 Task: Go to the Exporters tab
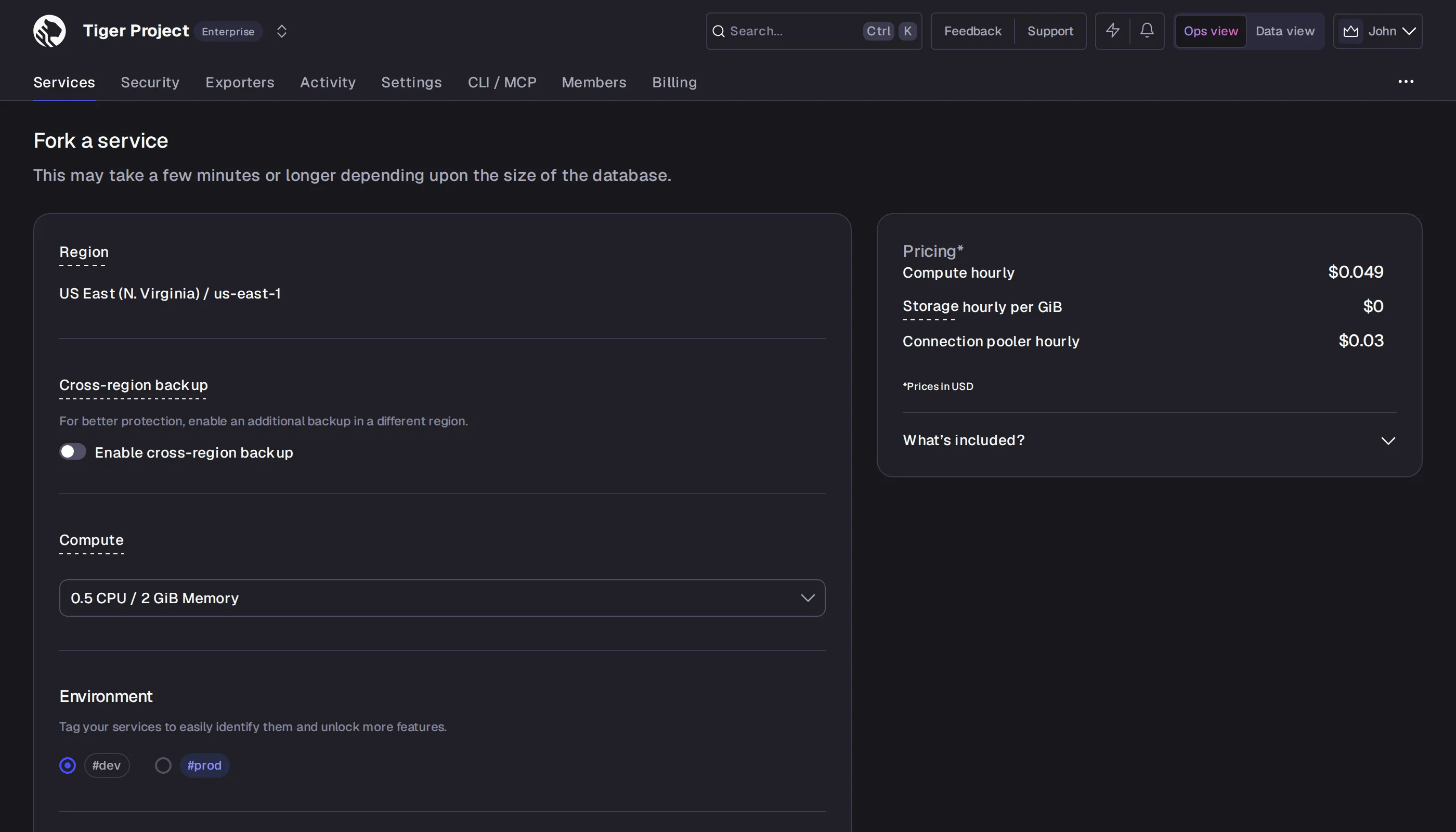(x=240, y=82)
